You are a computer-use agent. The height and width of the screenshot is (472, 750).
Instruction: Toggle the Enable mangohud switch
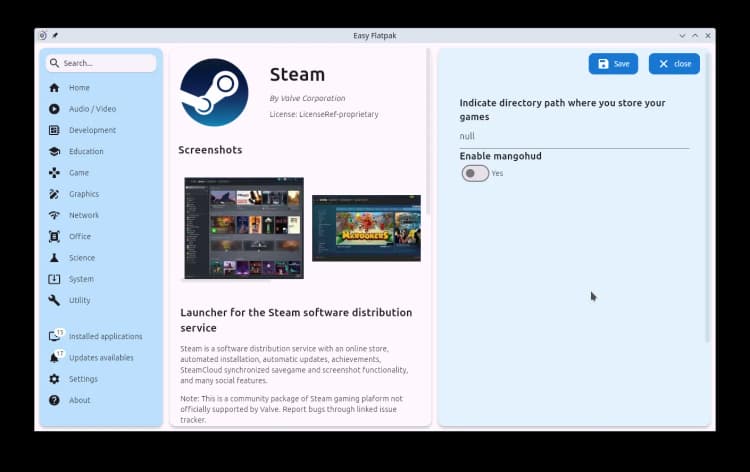tap(475, 173)
